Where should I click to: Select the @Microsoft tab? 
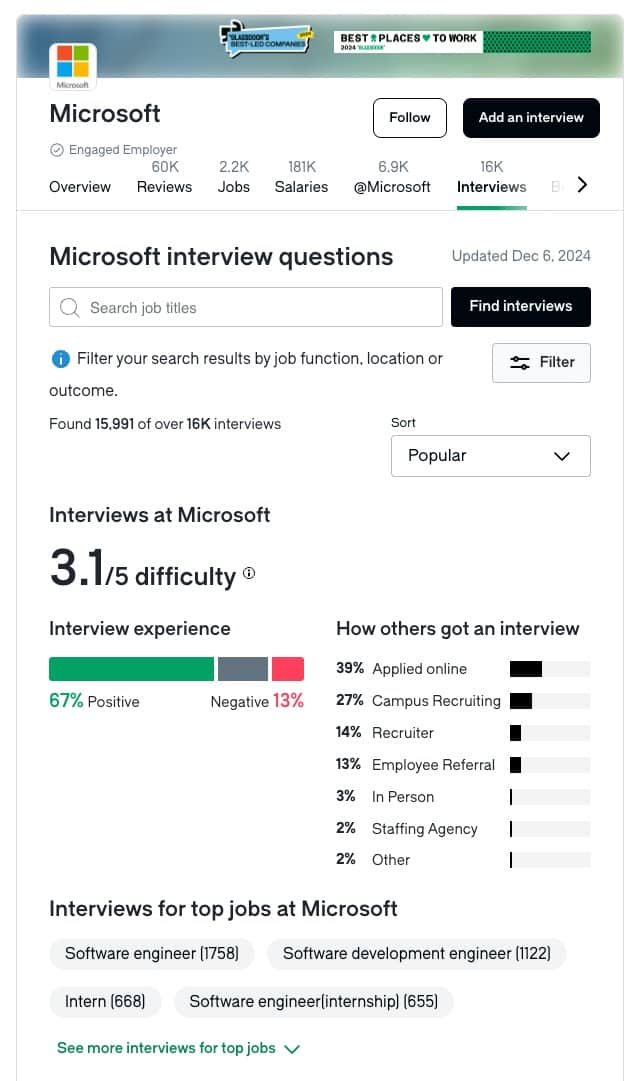tap(392, 186)
